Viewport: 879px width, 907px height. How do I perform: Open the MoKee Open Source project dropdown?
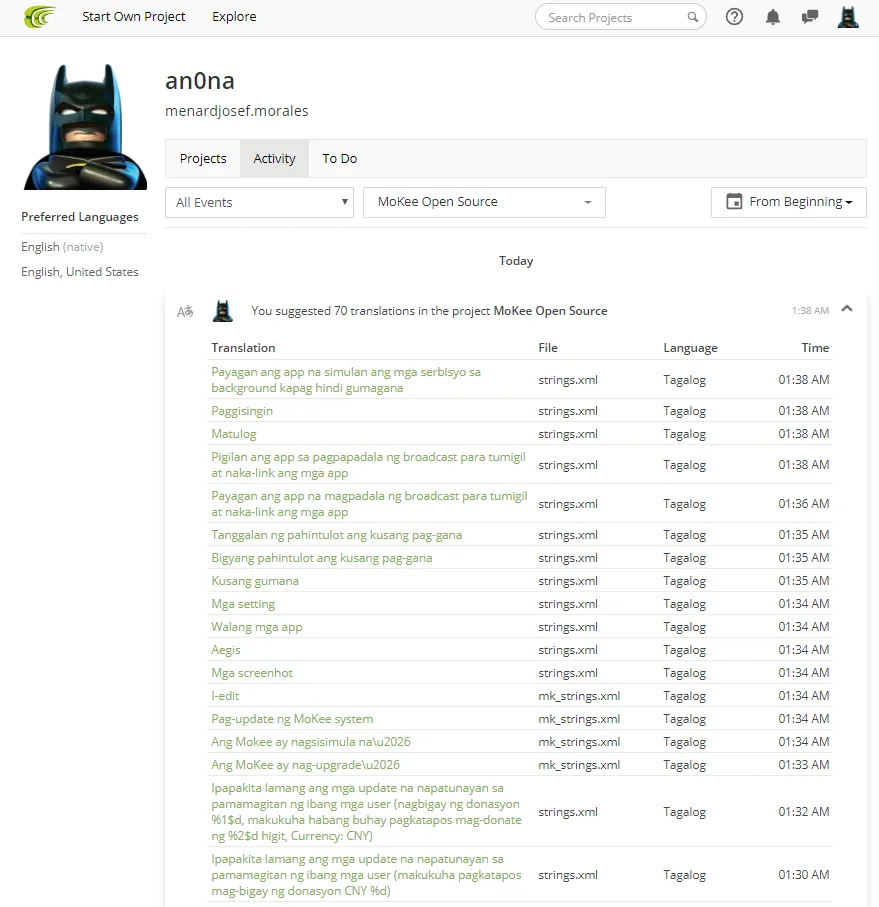click(x=484, y=202)
